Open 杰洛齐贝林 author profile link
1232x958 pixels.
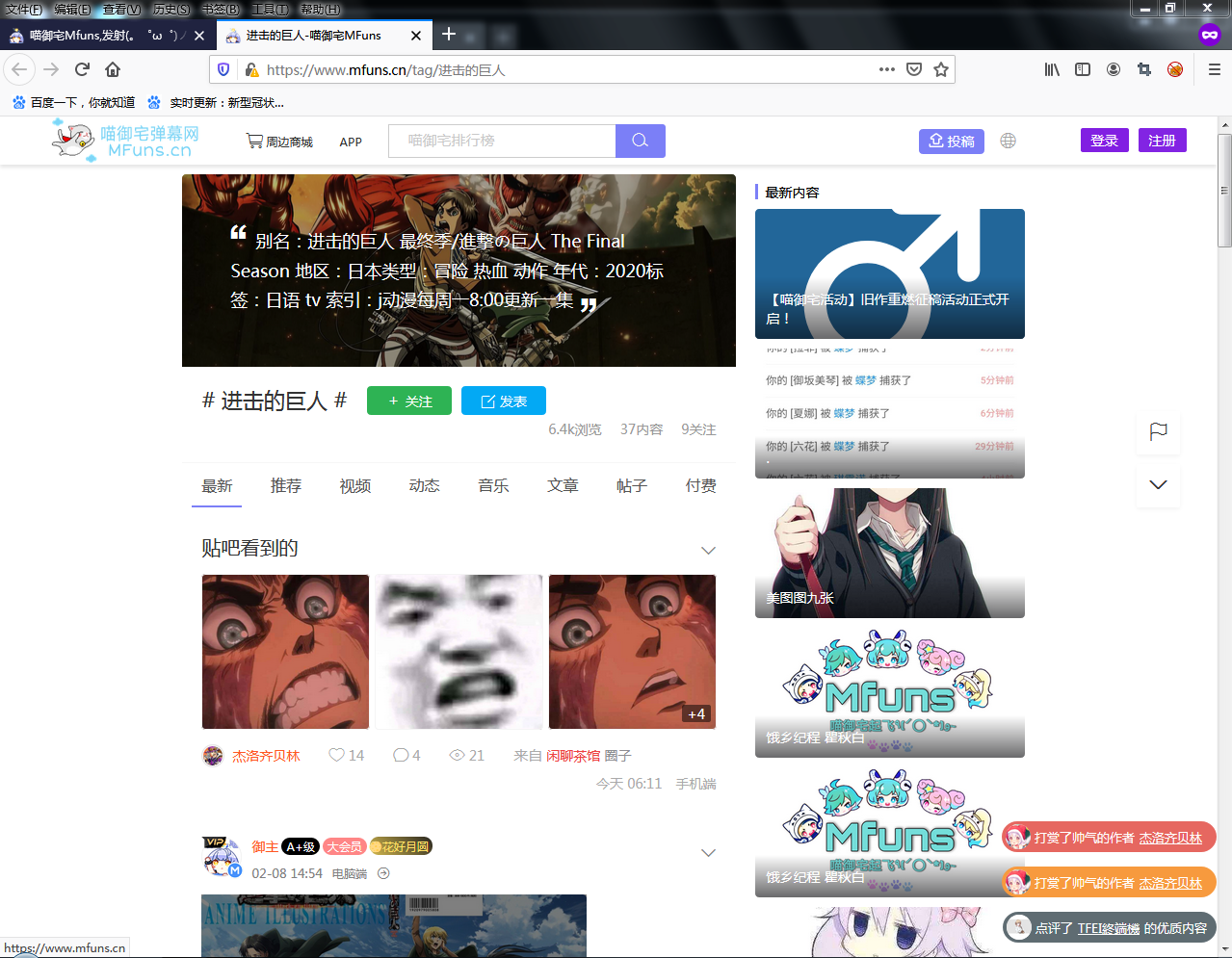point(266,756)
